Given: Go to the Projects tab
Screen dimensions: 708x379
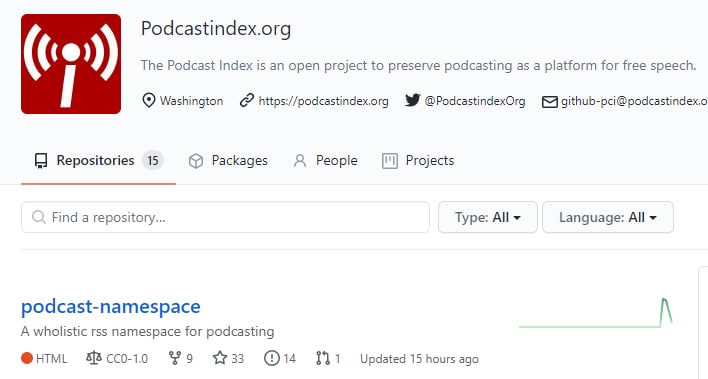Looking at the screenshot, I should pyautogui.click(x=418, y=161).
